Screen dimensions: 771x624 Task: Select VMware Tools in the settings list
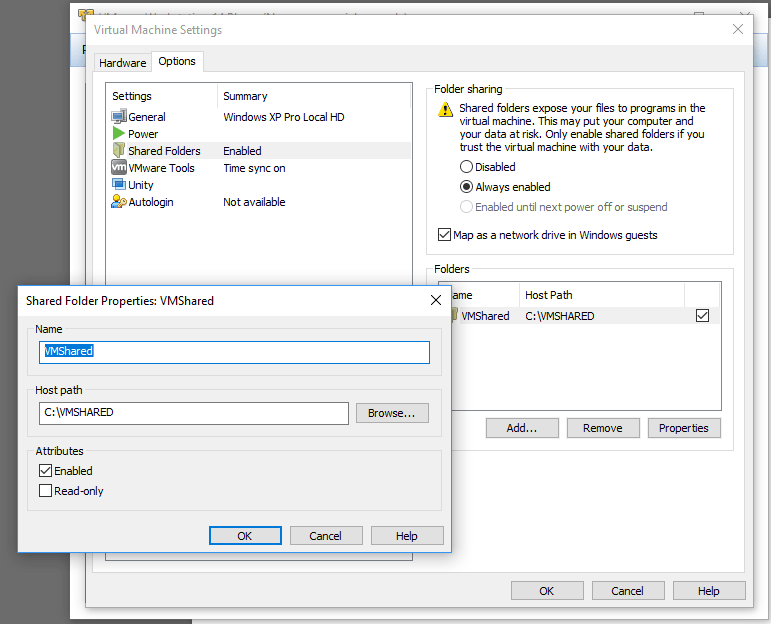(x=161, y=168)
